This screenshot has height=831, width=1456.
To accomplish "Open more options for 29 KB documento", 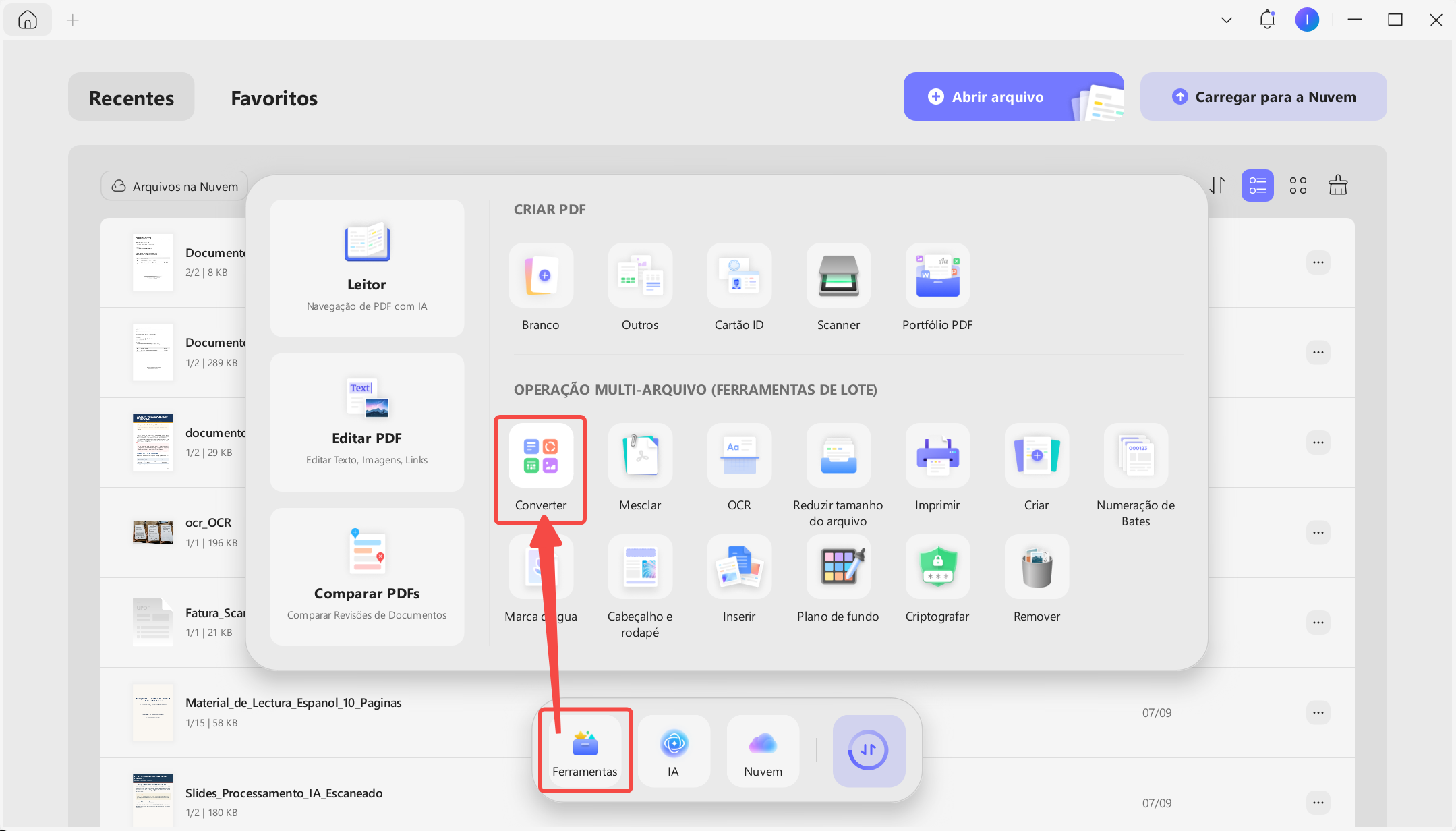I will (x=1318, y=442).
